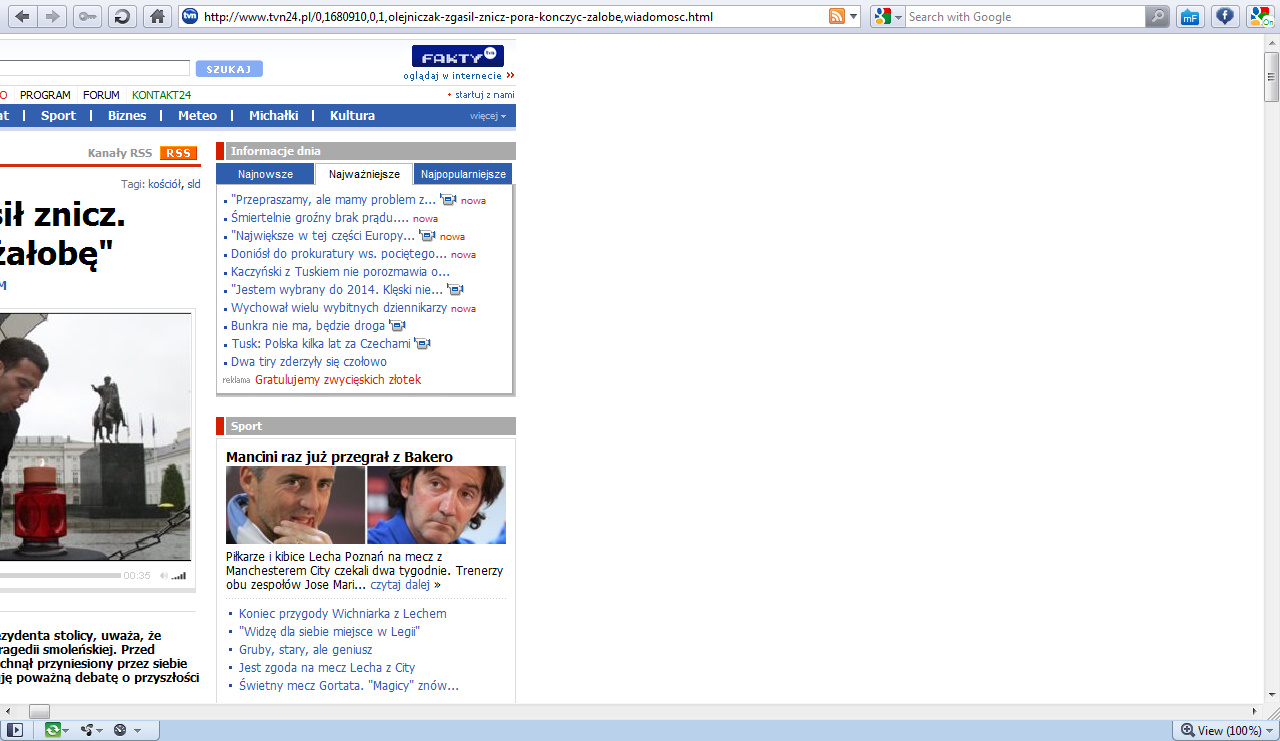Click the browser Back arrow button
Screen dimensions: 1280x741
tap(22, 16)
